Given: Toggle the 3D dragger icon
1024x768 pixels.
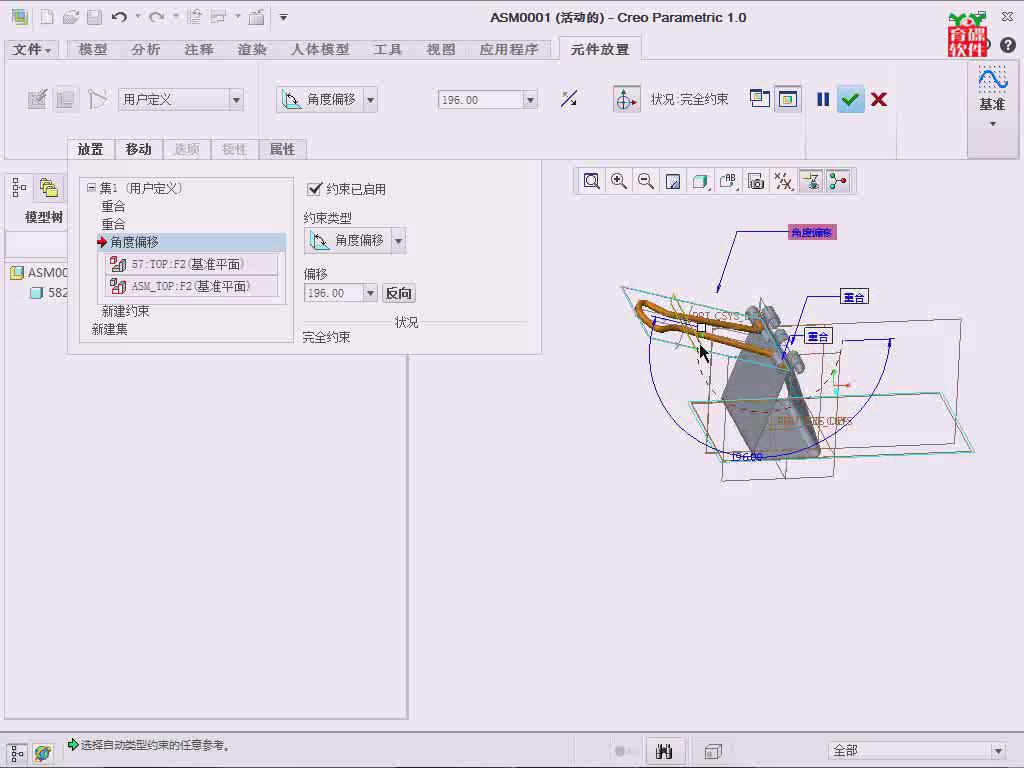Looking at the screenshot, I should (626, 100).
